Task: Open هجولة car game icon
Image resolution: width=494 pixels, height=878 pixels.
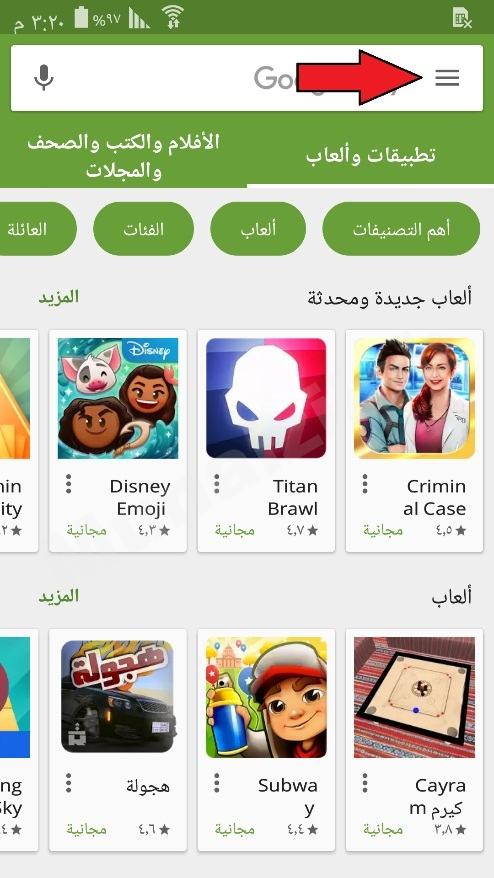Action: click(x=118, y=697)
